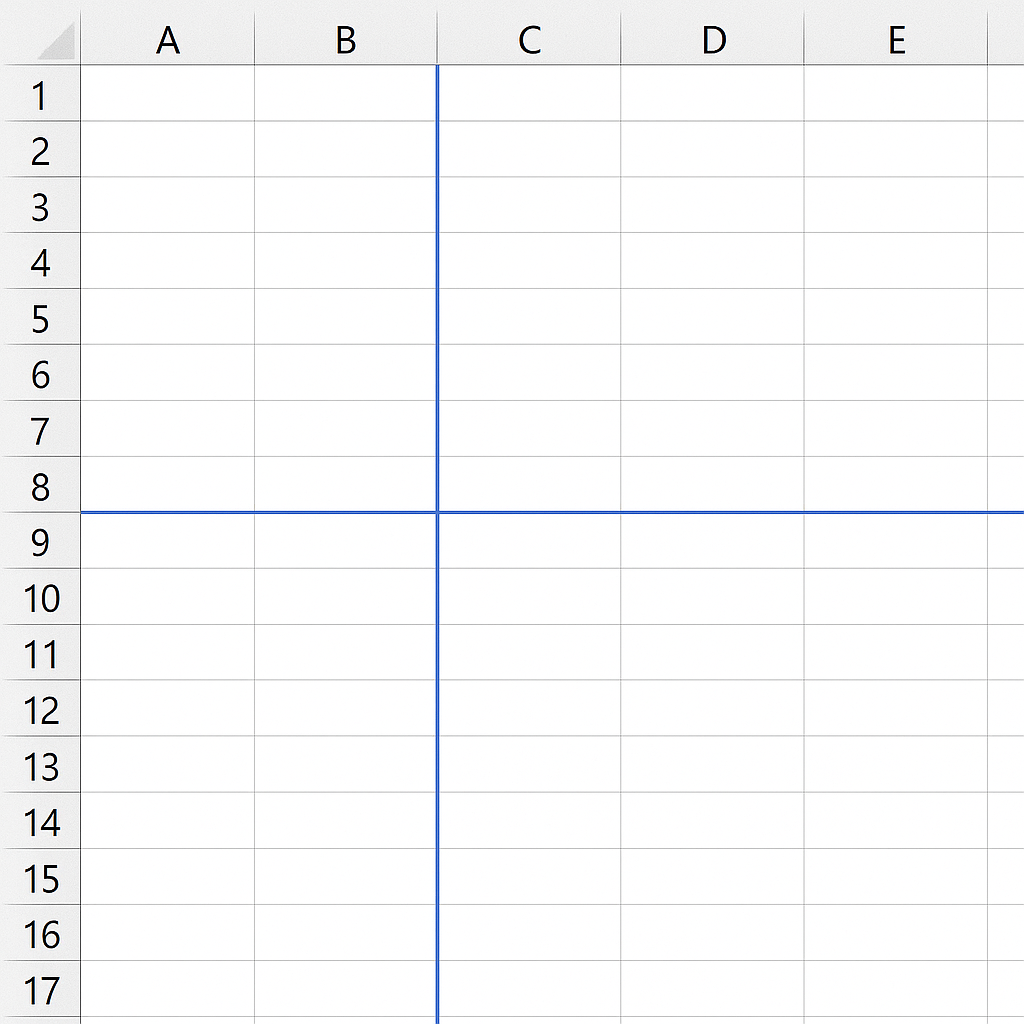Click cell A1
Image resolution: width=1024 pixels, height=1024 pixels.
point(168,93)
